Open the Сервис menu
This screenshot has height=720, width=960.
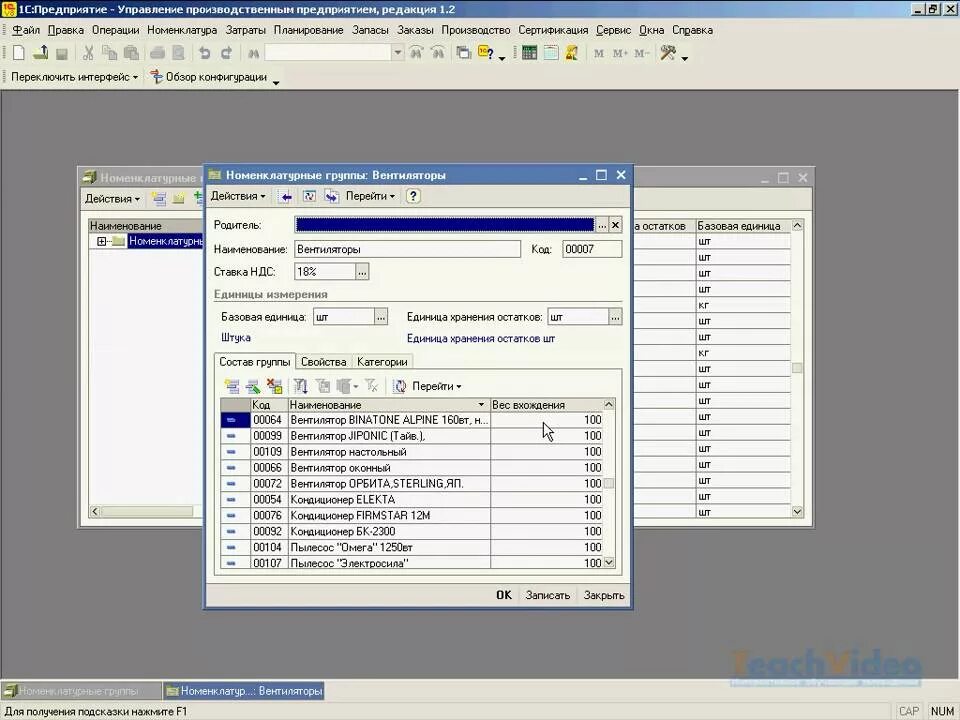[x=613, y=30]
